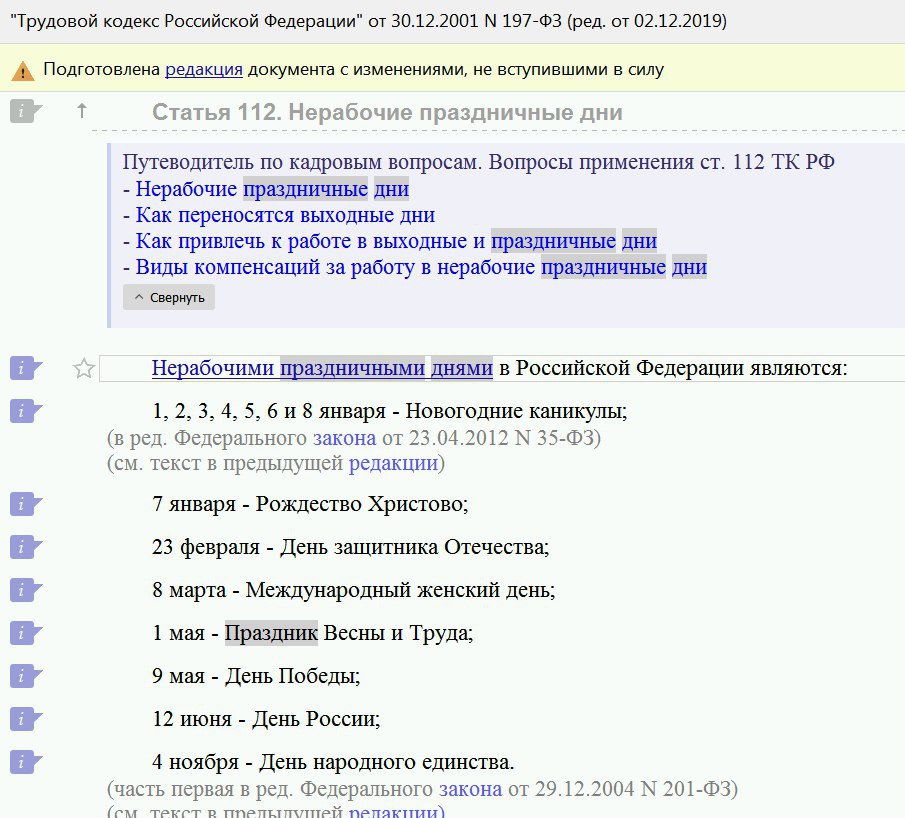Open info icon for Праздник Весны и Труда
Image resolution: width=905 pixels, height=818 pixels.
point(25,633)
